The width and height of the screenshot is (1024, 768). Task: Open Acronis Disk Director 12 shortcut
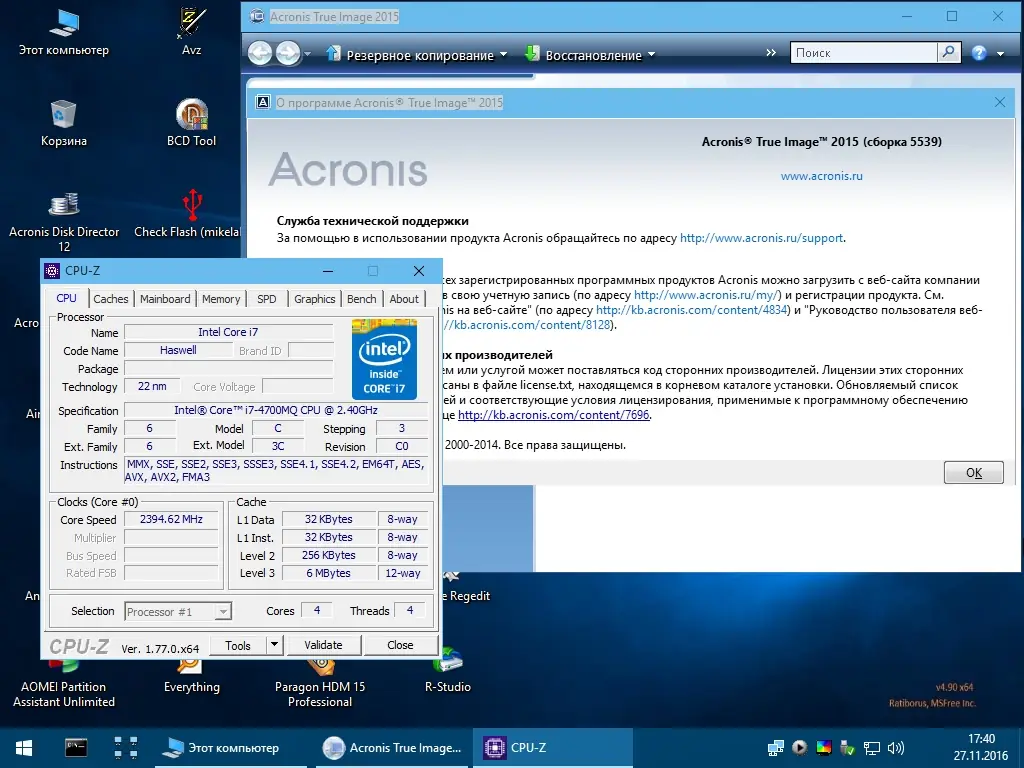tap(63, 221)
